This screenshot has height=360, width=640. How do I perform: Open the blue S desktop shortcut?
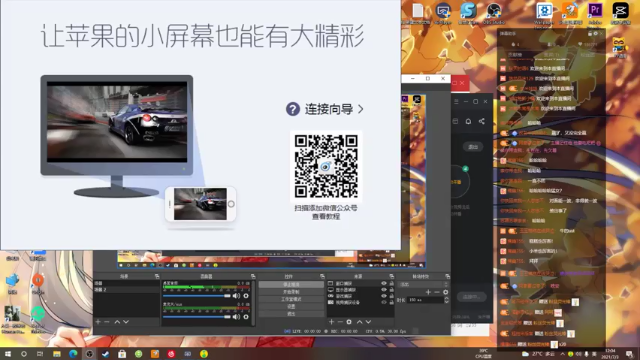click(x=468, y=13)
